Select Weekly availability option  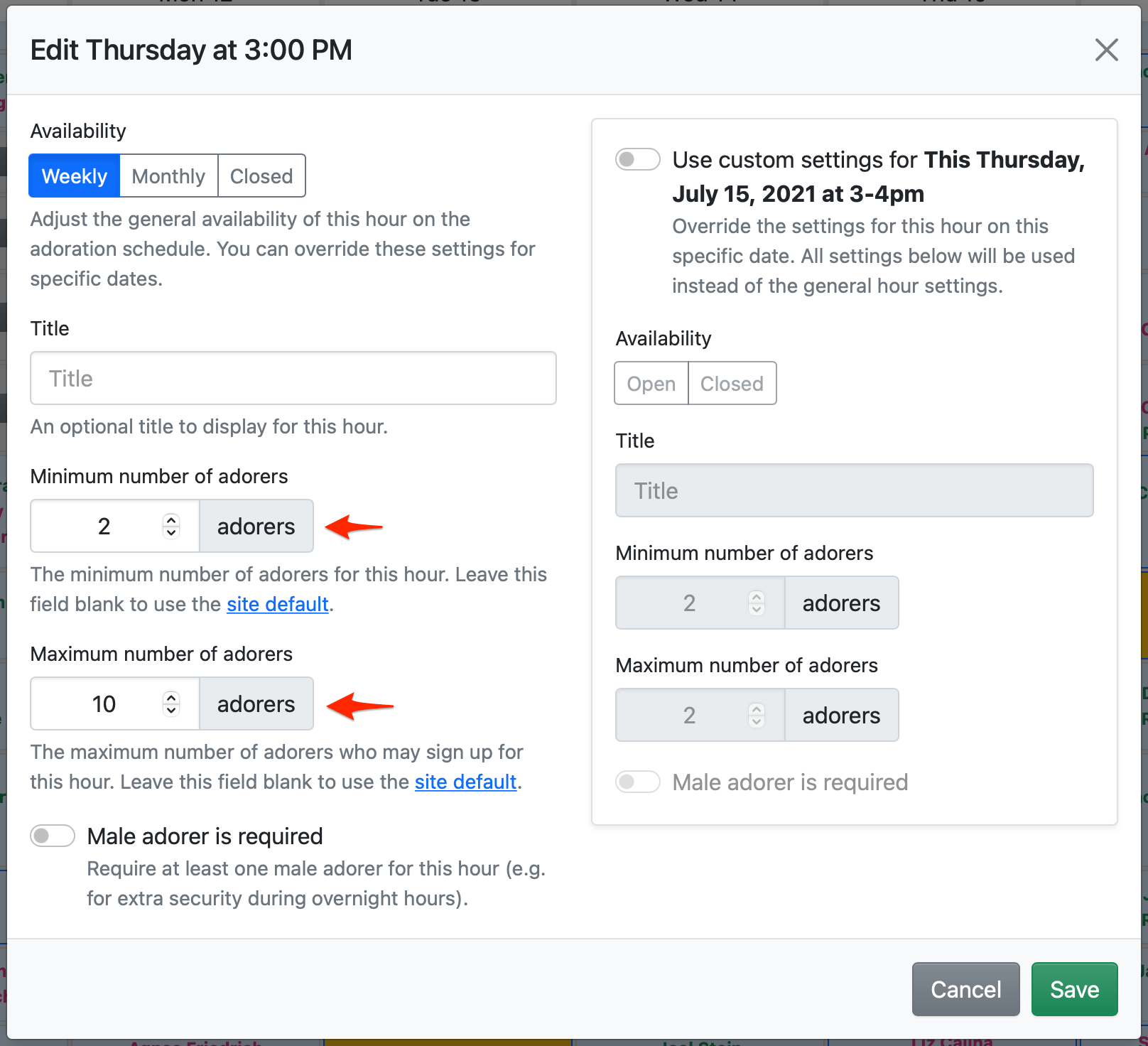(75, 176)
